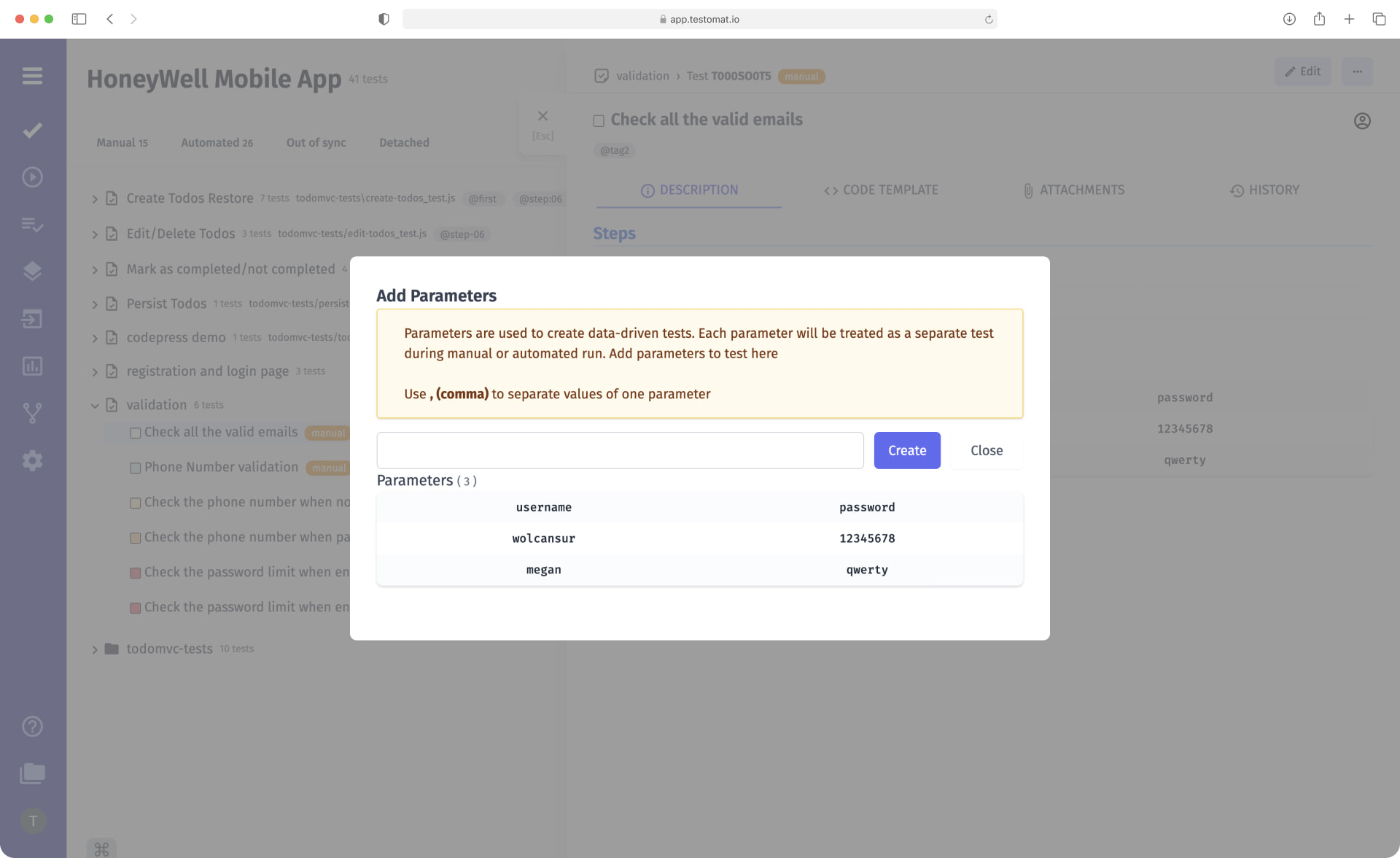Open the Code Template tab
1400x858 pixels.
tap(881, 190)
